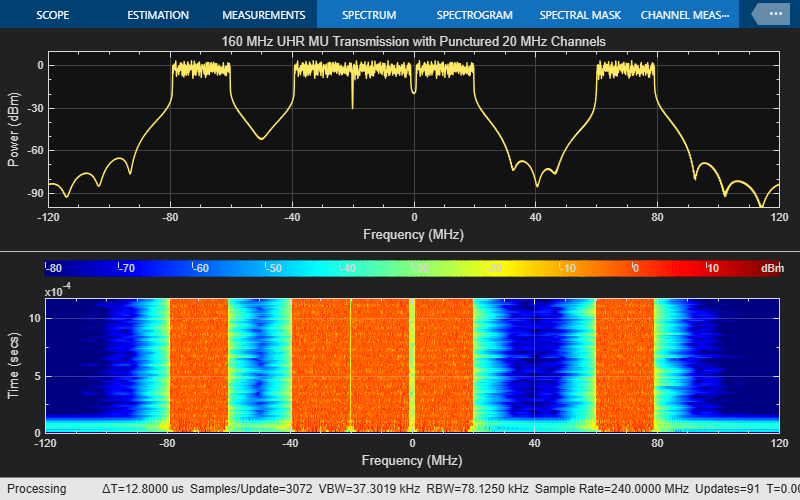Viewport: 800px width, 500px height.
Task: Click the spectrum plot Frequency (MHz) label
Action: coord(414,233)
